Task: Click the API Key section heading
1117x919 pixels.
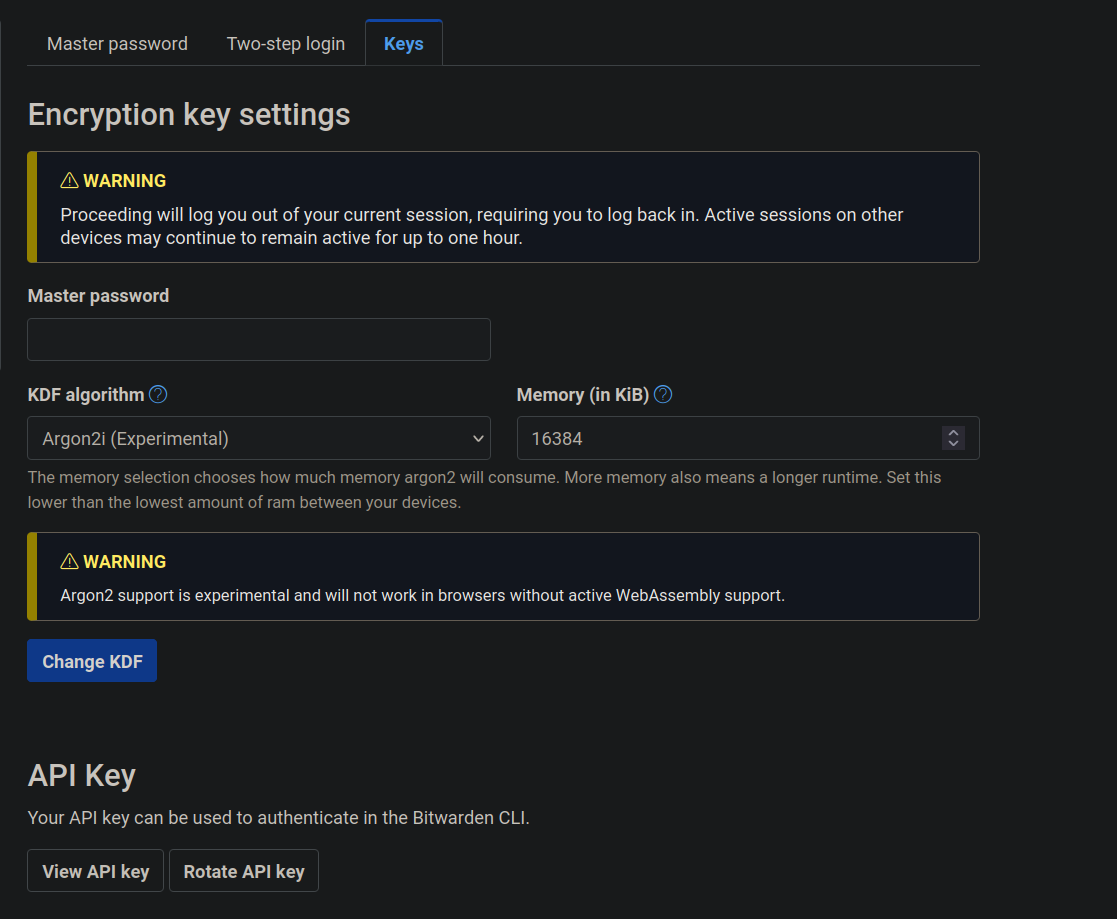Action: point(82,776)
